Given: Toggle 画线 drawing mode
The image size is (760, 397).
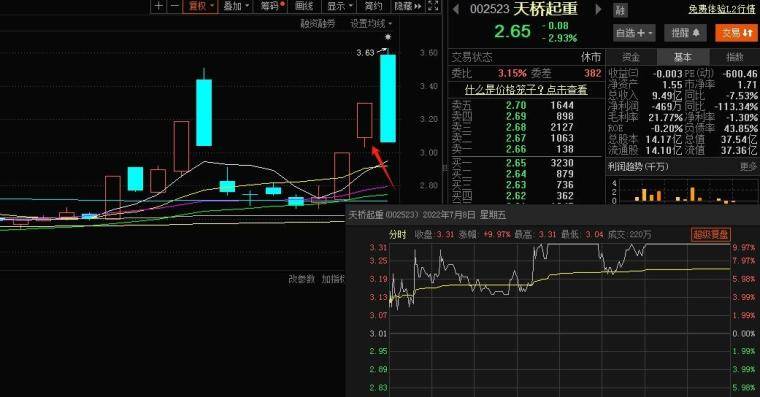Looking at the screenshot, I should [304, 6].
